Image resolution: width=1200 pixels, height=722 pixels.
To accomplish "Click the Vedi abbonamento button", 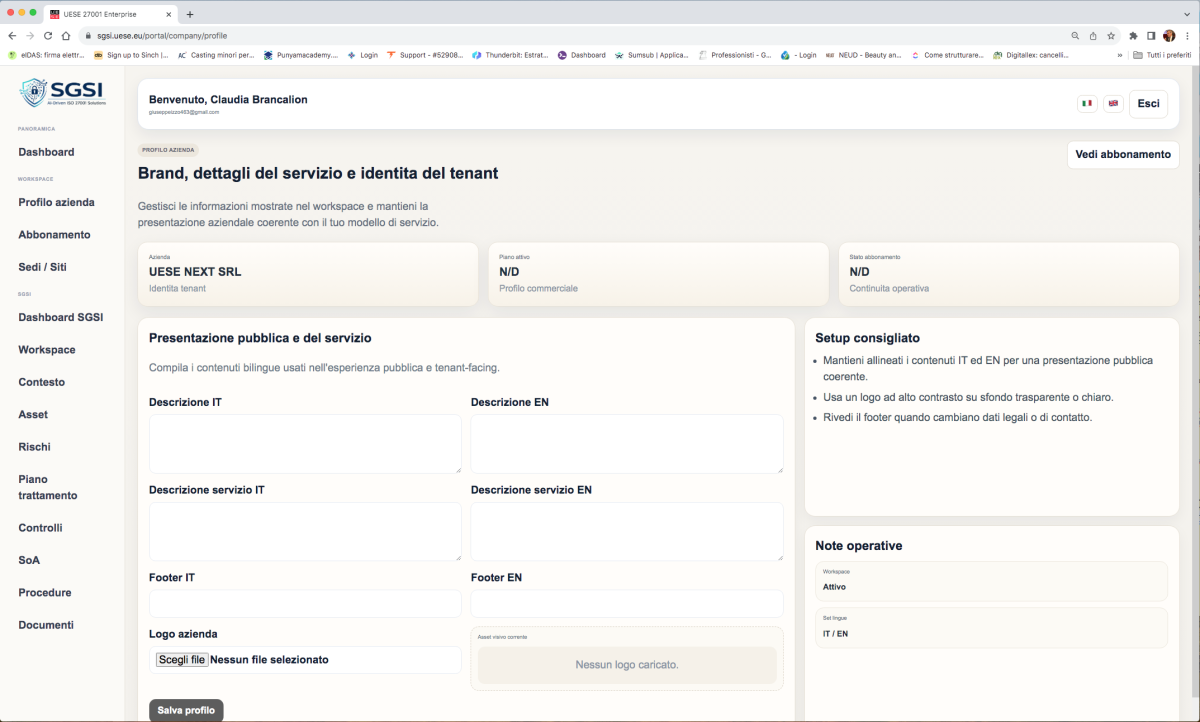I will pyautogui.click(x=1122, y=155).
